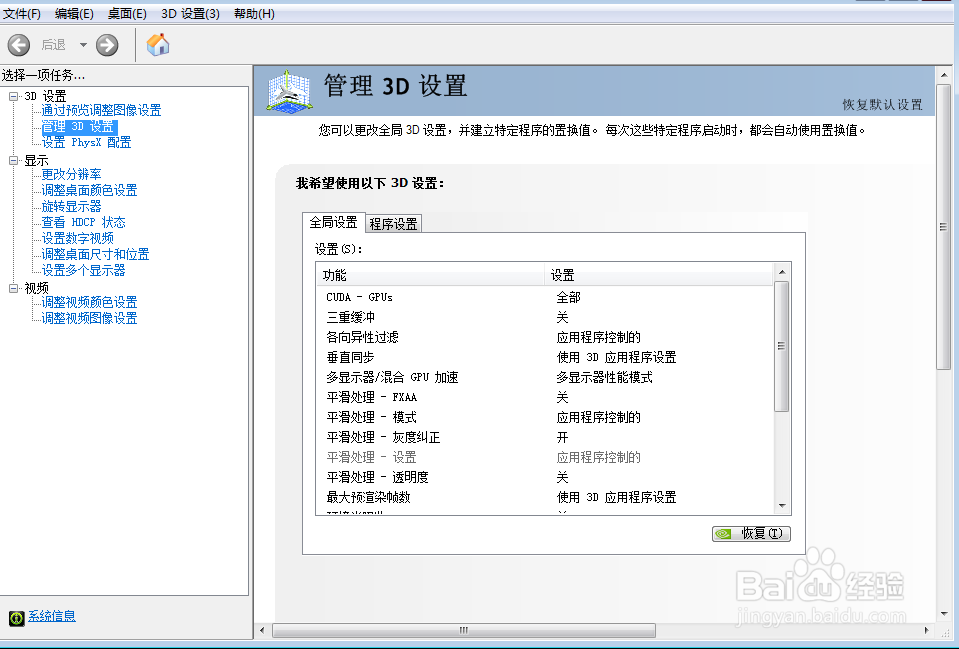
Task: Select 管理 3D 设置 in the tree
Action: (x=78, y=127)
